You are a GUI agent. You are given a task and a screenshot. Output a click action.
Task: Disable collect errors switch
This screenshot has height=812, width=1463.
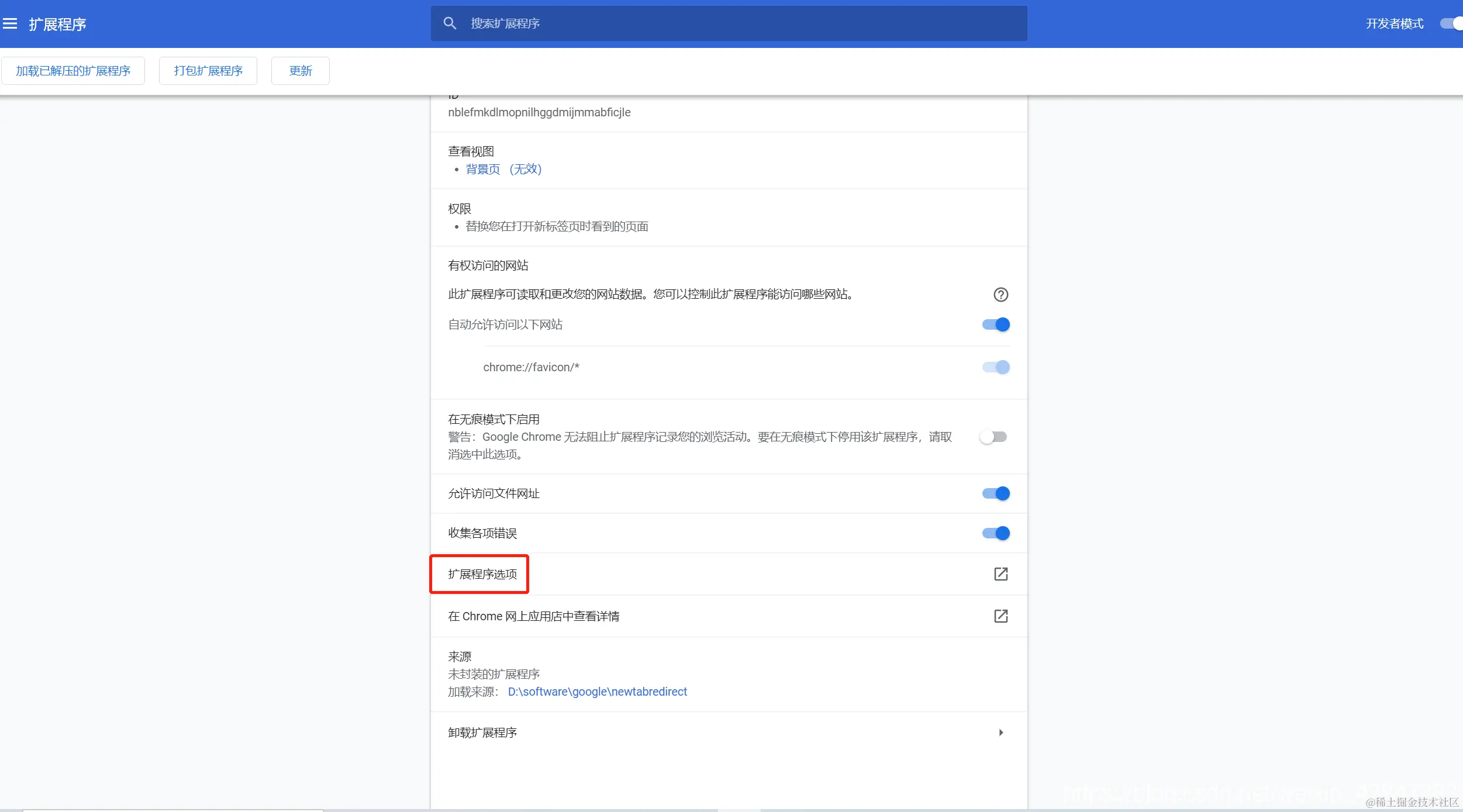pyautogui.click(x=996, y=533)
